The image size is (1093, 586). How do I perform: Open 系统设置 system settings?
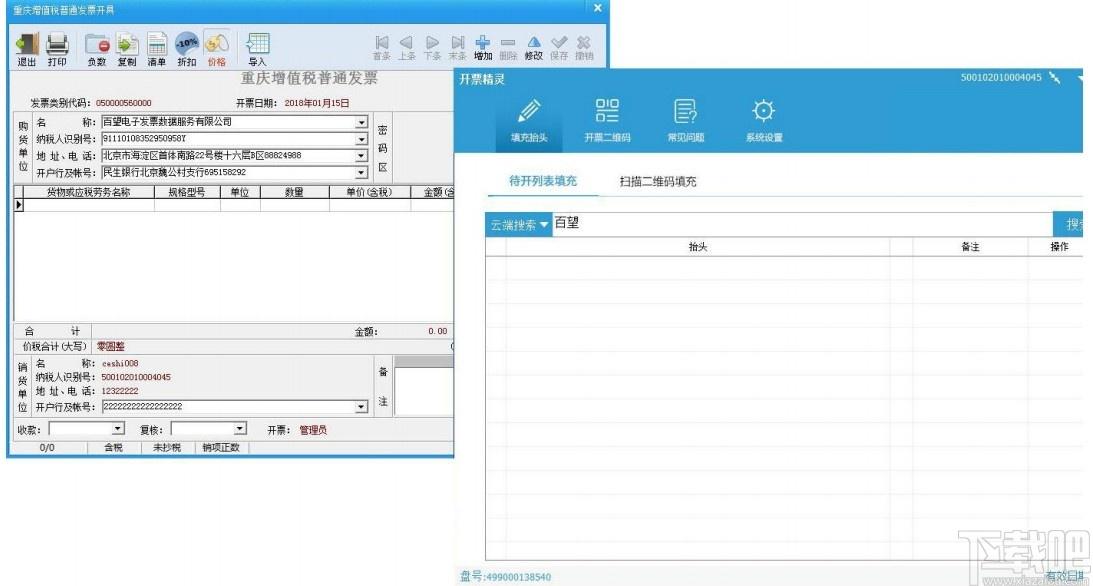coord(764,121)
